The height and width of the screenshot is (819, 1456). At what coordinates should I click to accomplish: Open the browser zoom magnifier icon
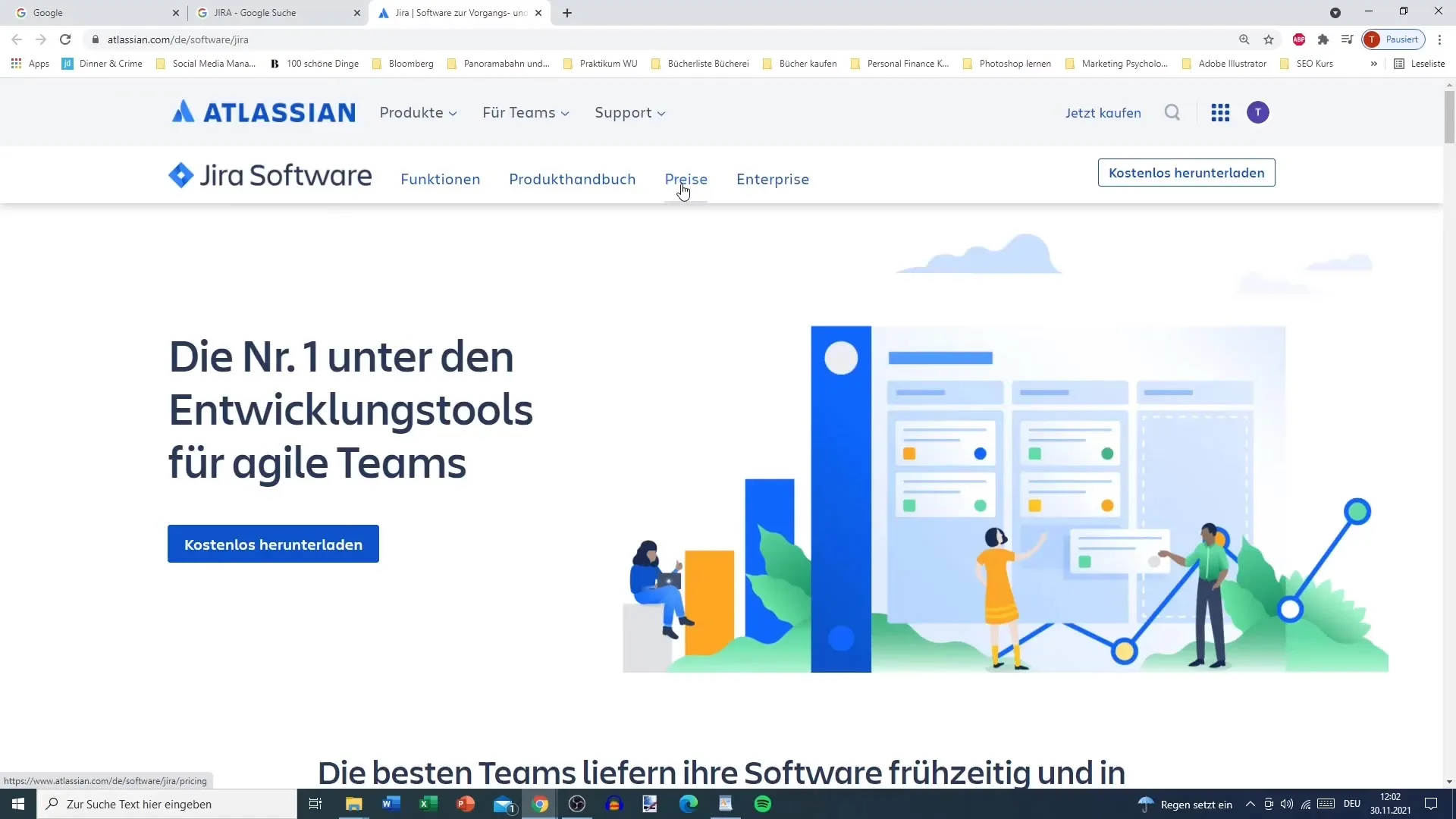1244,39
